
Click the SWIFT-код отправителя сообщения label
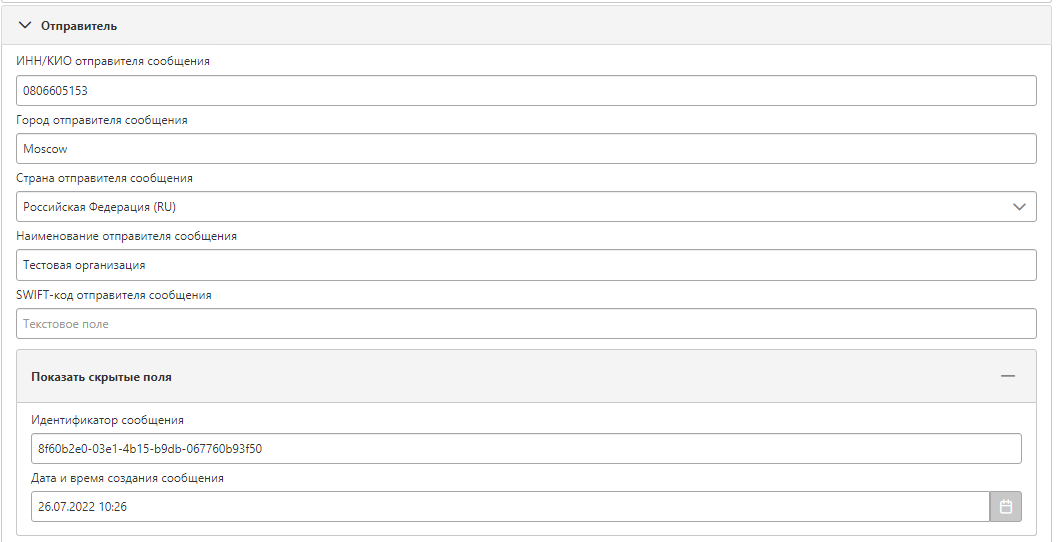(114, 295)
